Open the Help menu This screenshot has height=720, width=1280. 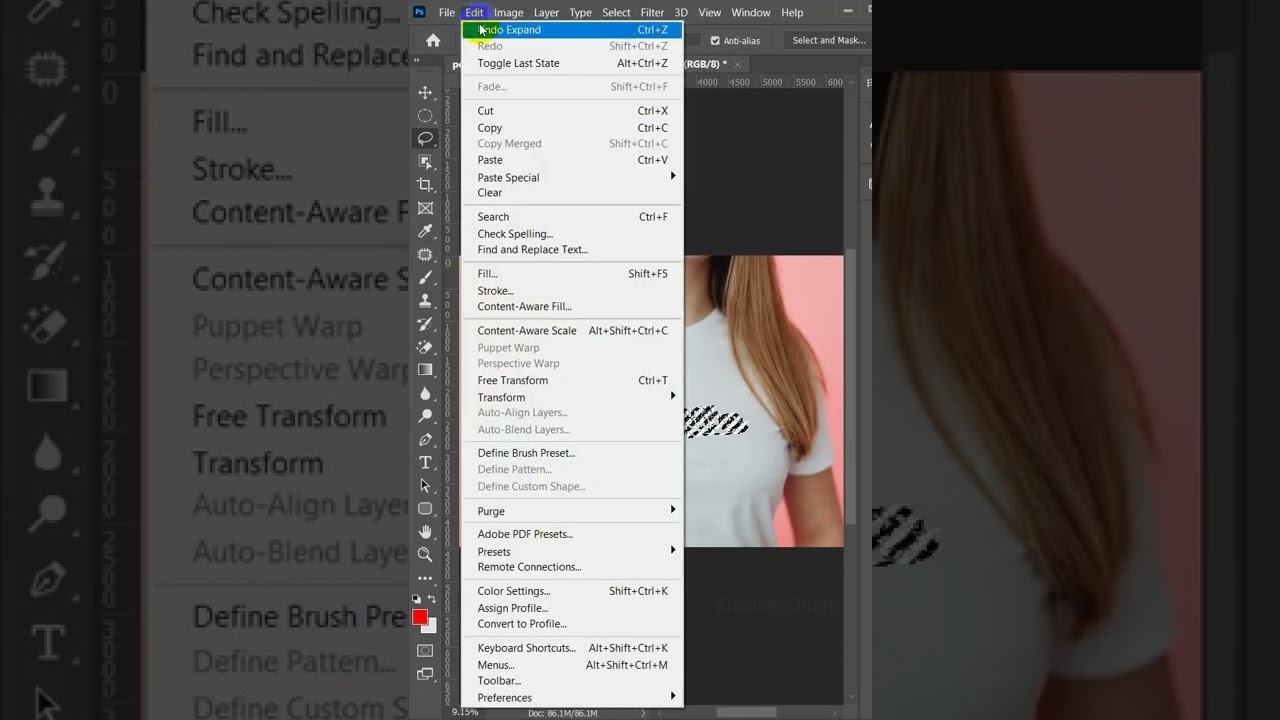coord(792,12)
